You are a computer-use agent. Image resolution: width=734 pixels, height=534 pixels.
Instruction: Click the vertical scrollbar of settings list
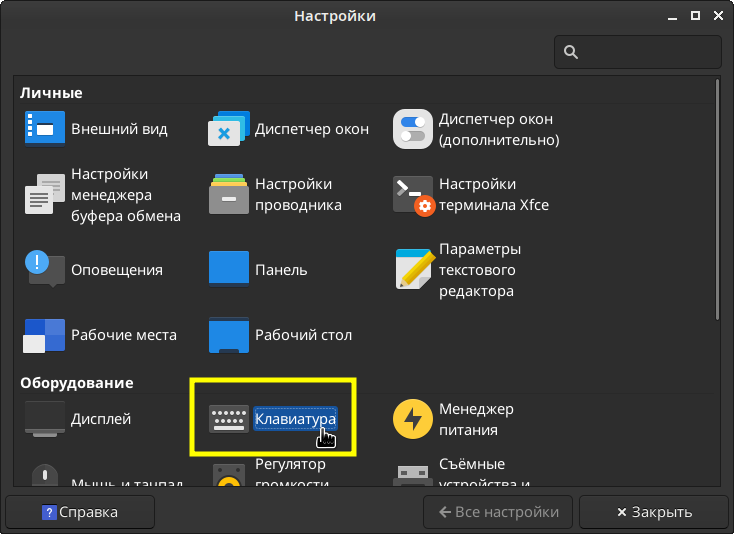716,200
